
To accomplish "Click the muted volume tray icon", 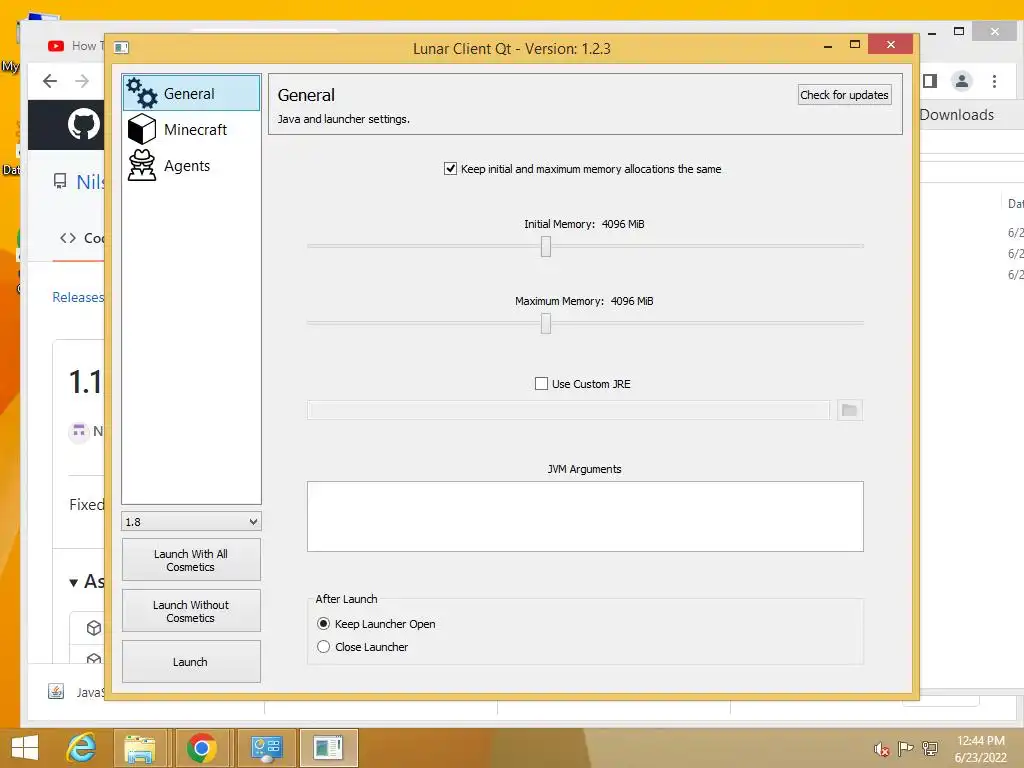I will click(882, 749).
